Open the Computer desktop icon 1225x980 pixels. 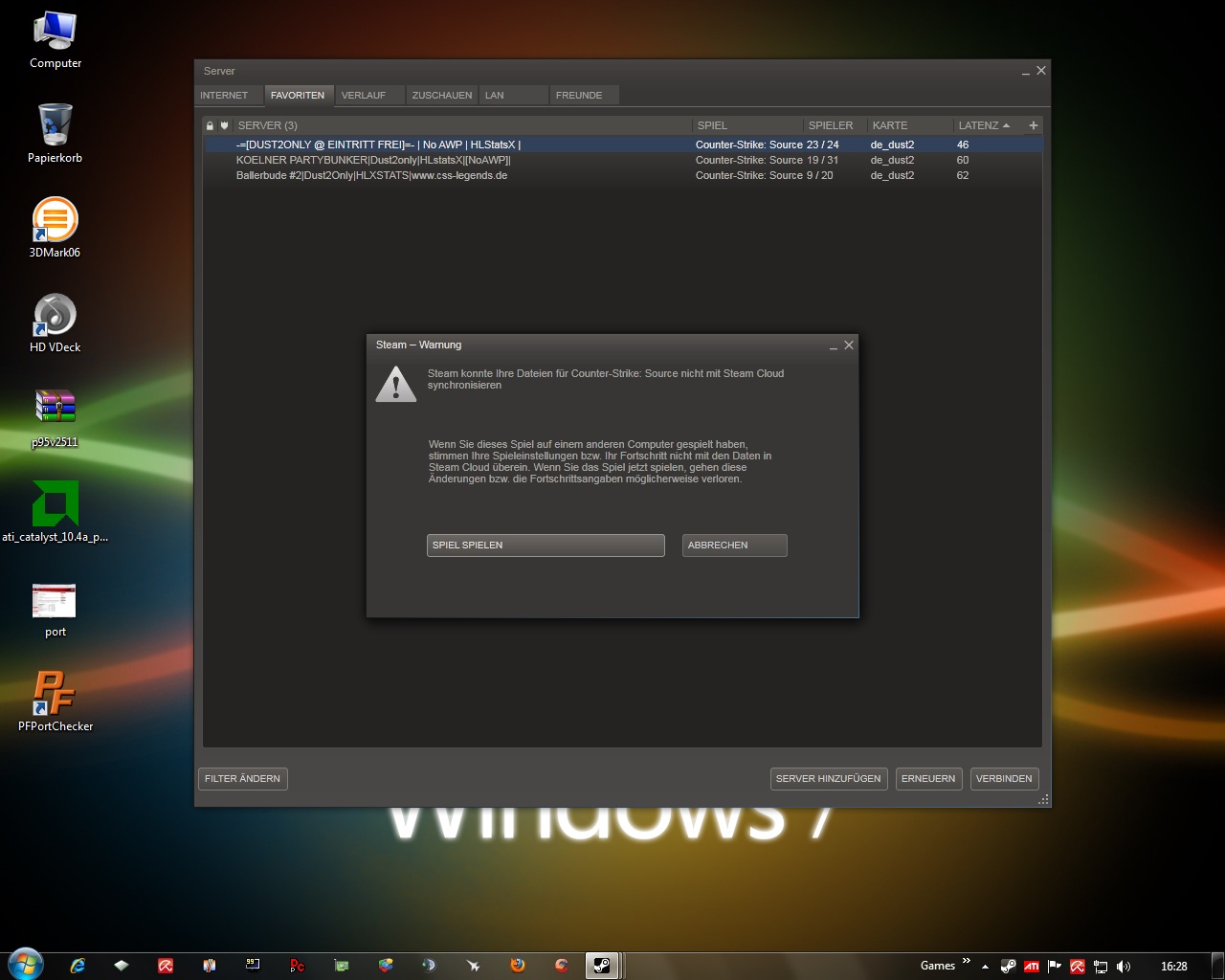pyautogui.click(x=55, y=40)
